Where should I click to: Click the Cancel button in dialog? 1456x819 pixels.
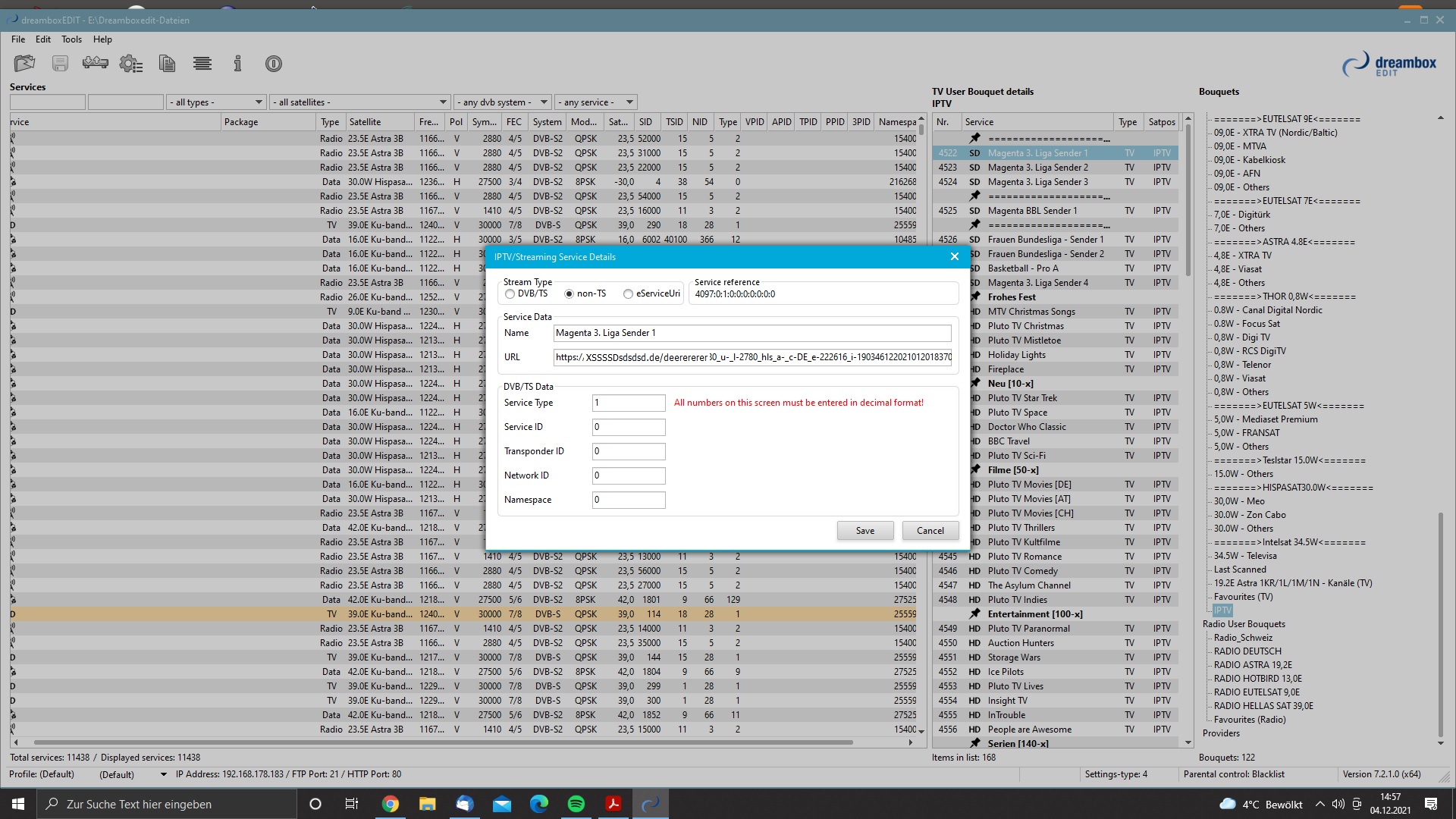click(930, 531)
